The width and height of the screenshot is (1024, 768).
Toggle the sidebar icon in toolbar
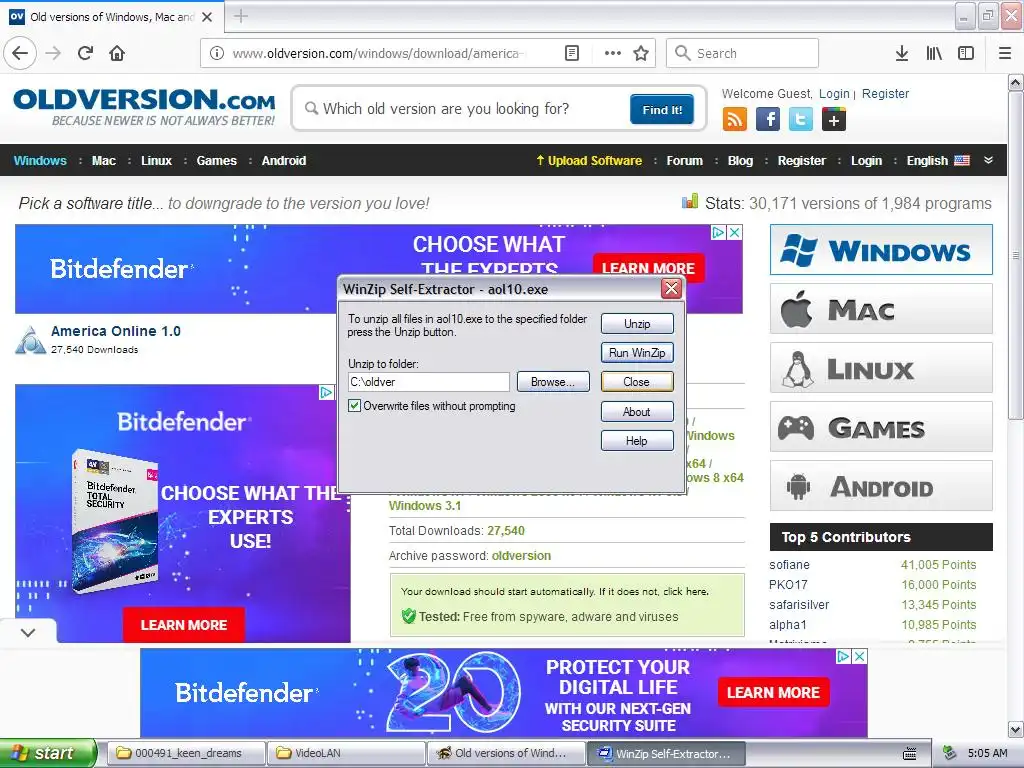[966, 53]
